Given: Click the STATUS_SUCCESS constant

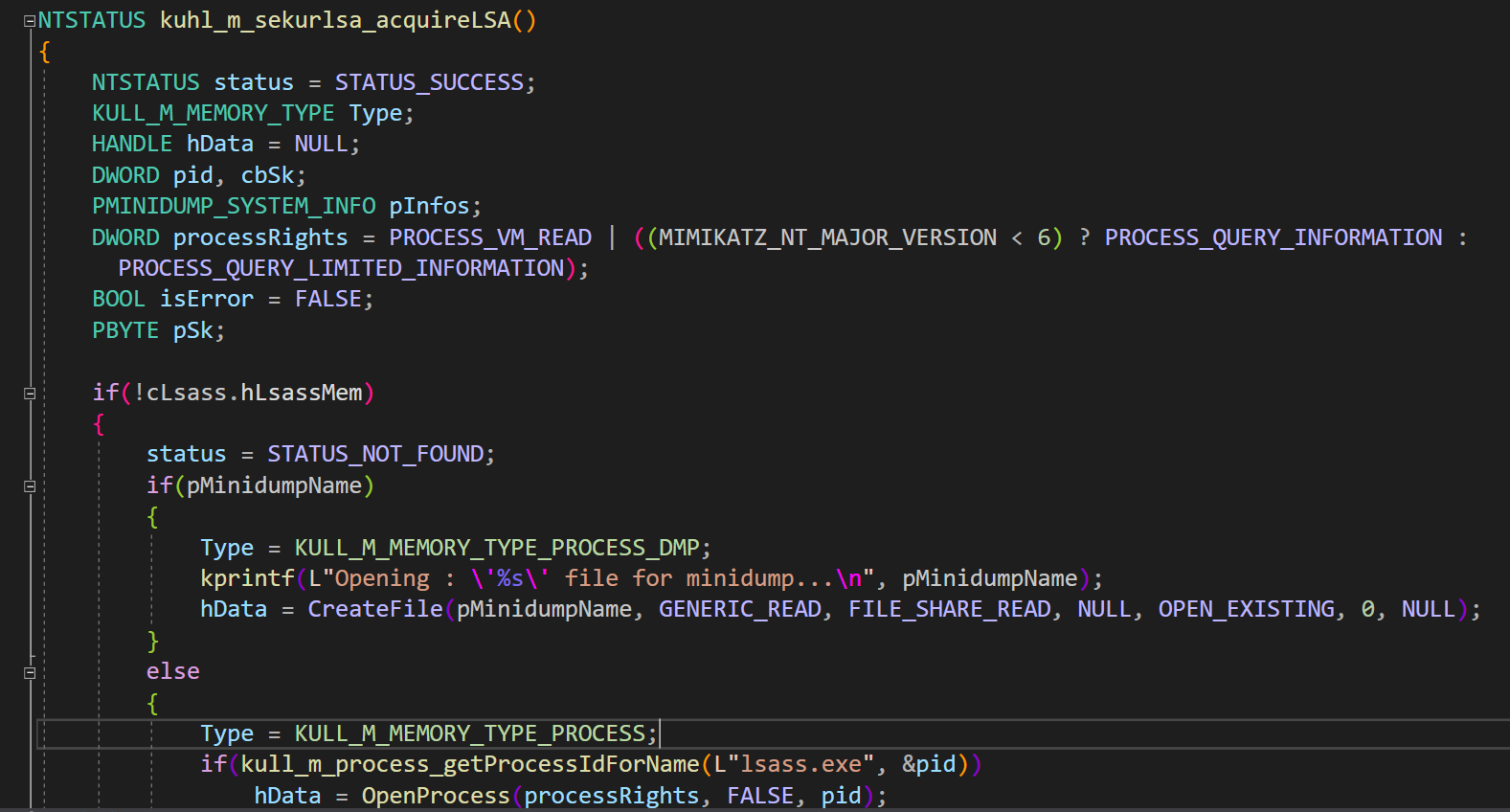Looking at the screenshot, I should (429, 82).
